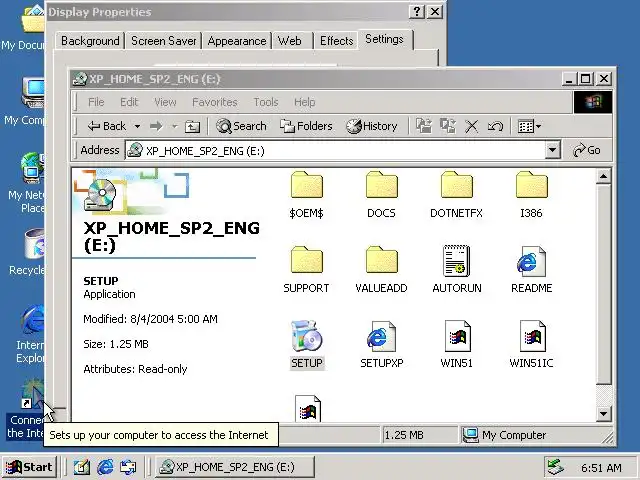The image size is (640, 480).
Task: Select My Computer desktop icon
Action: 24,102
